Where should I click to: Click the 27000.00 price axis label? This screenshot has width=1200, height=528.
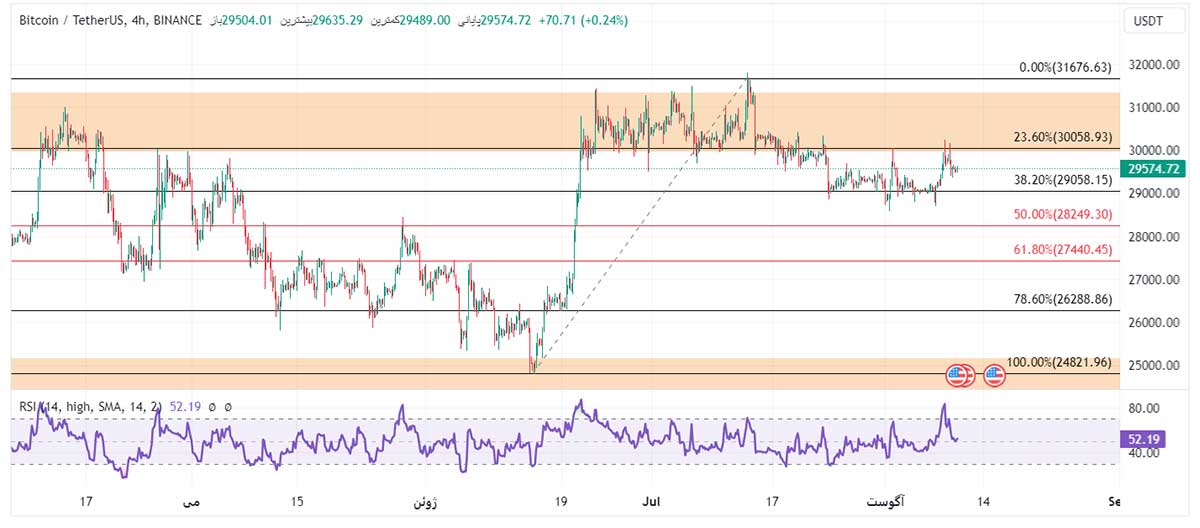1155,280
